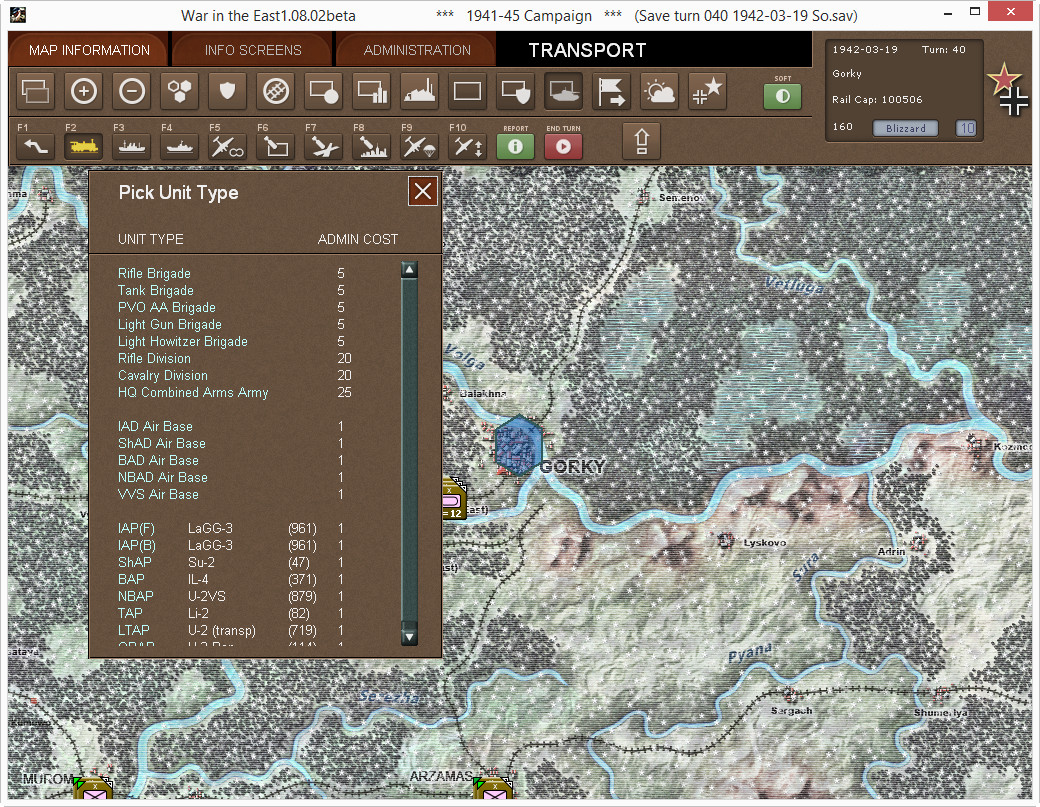1040x807 pixels.
Task: Select F5 air recon mode icon
Action: pyautogui.click(x=228, y=146)
